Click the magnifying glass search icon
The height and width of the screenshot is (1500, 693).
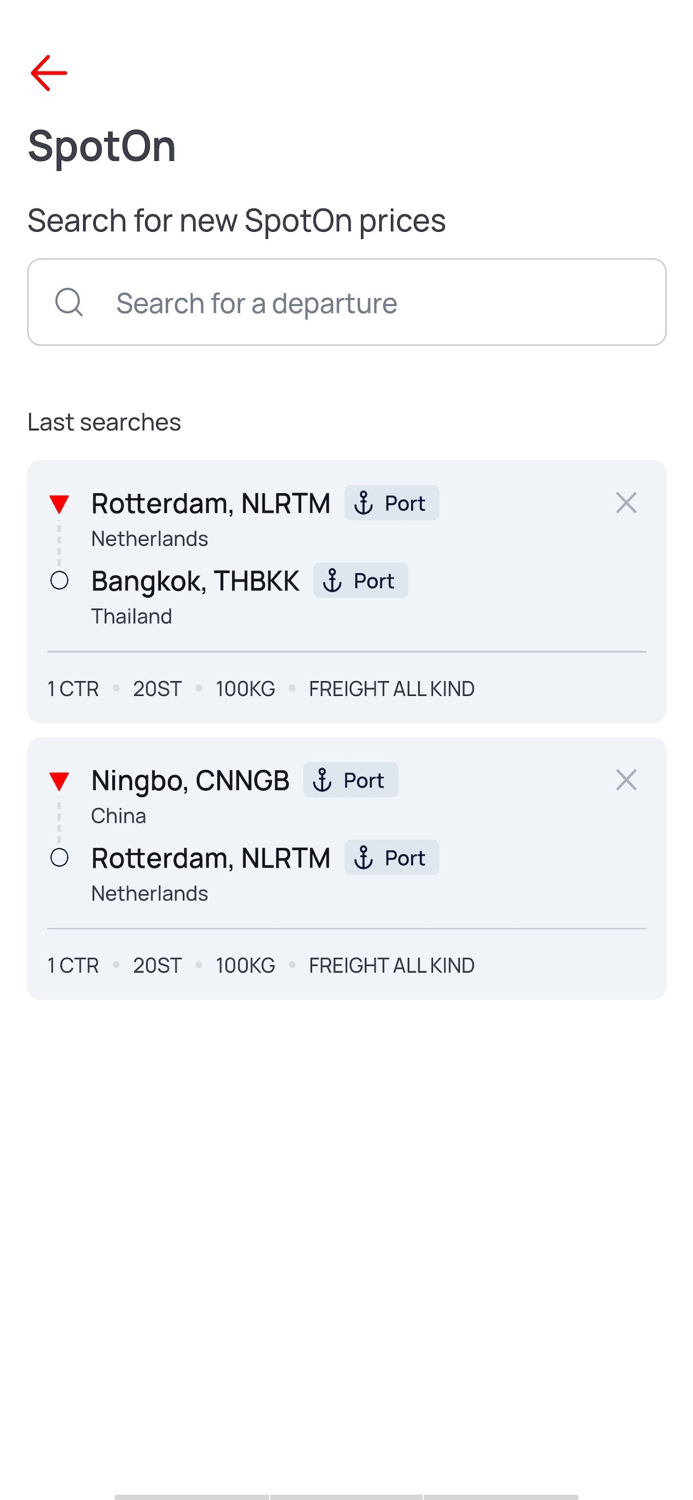tap(68, 302)
